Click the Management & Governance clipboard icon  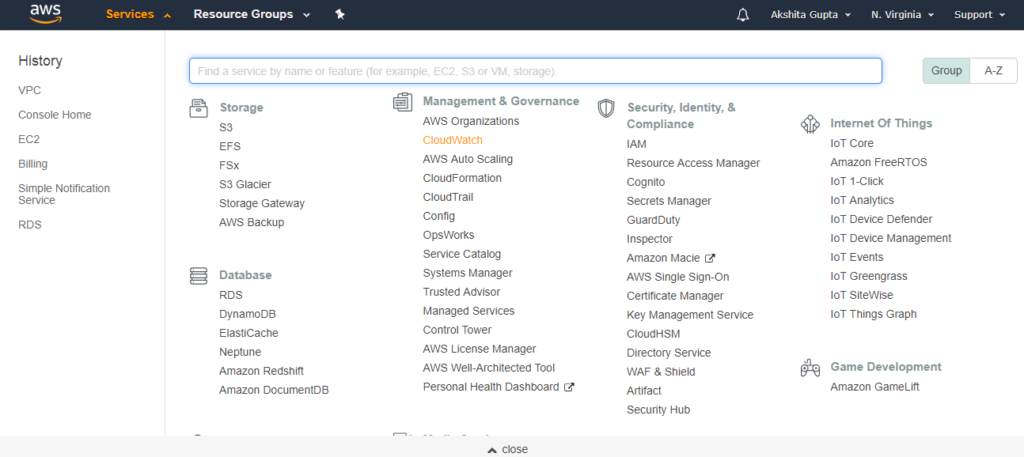402,102
